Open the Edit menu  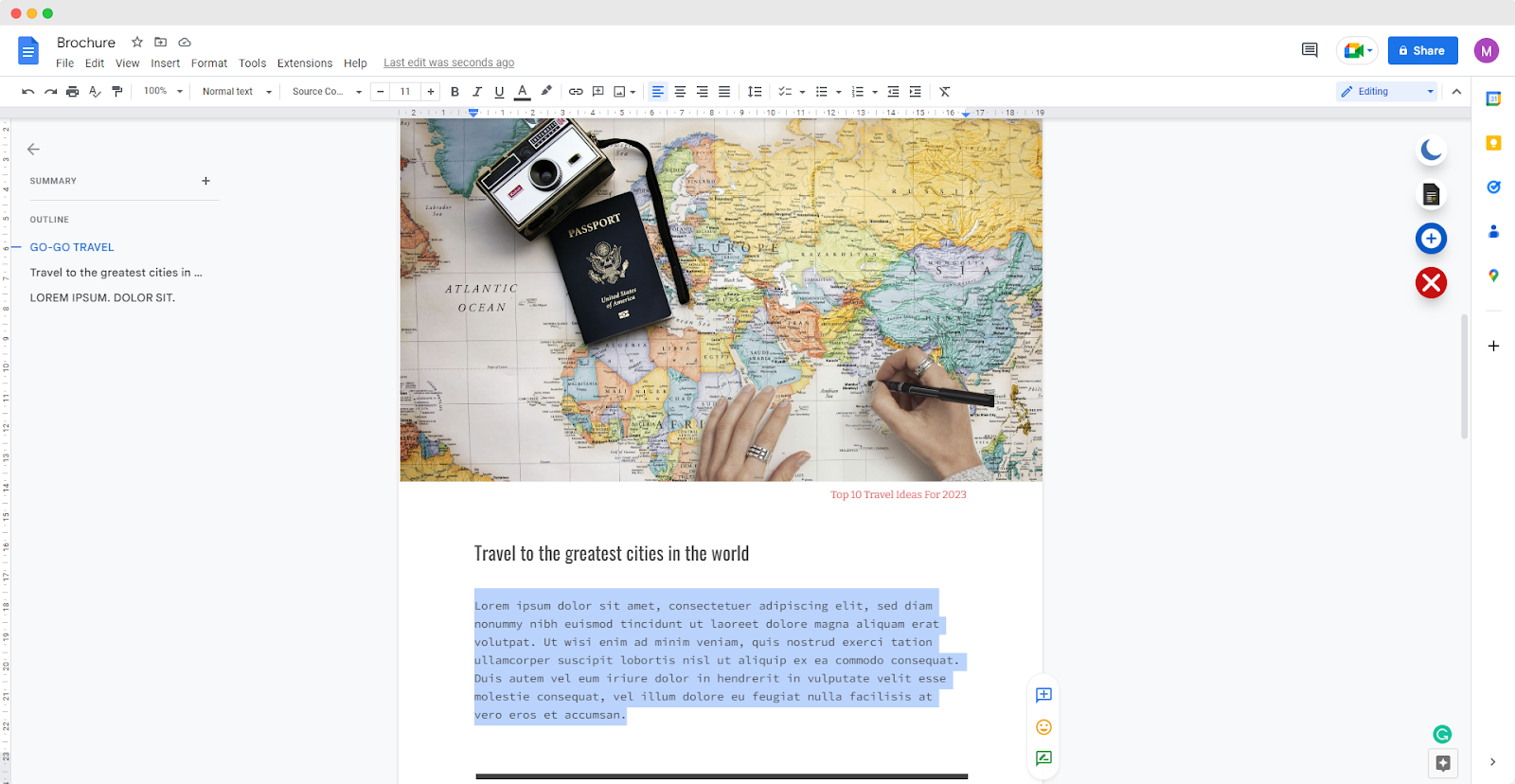coord(95,63)
